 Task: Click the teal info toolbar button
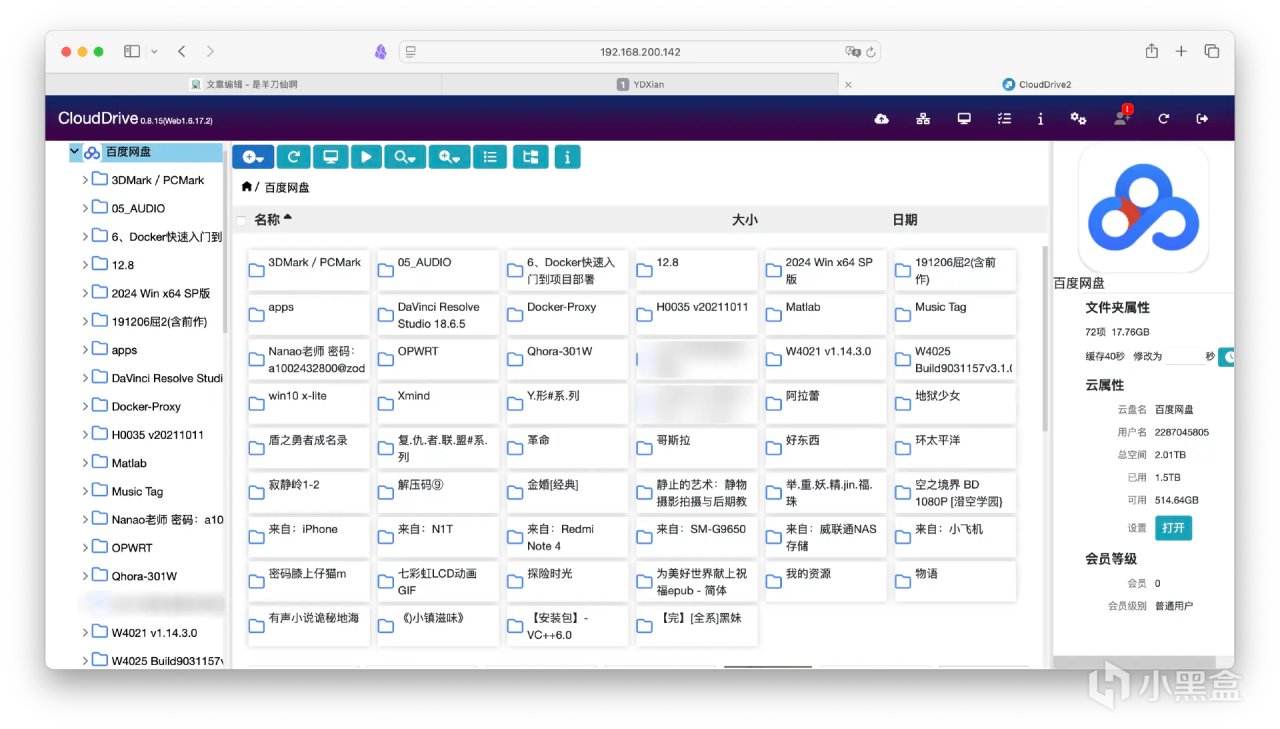(567, 157)
